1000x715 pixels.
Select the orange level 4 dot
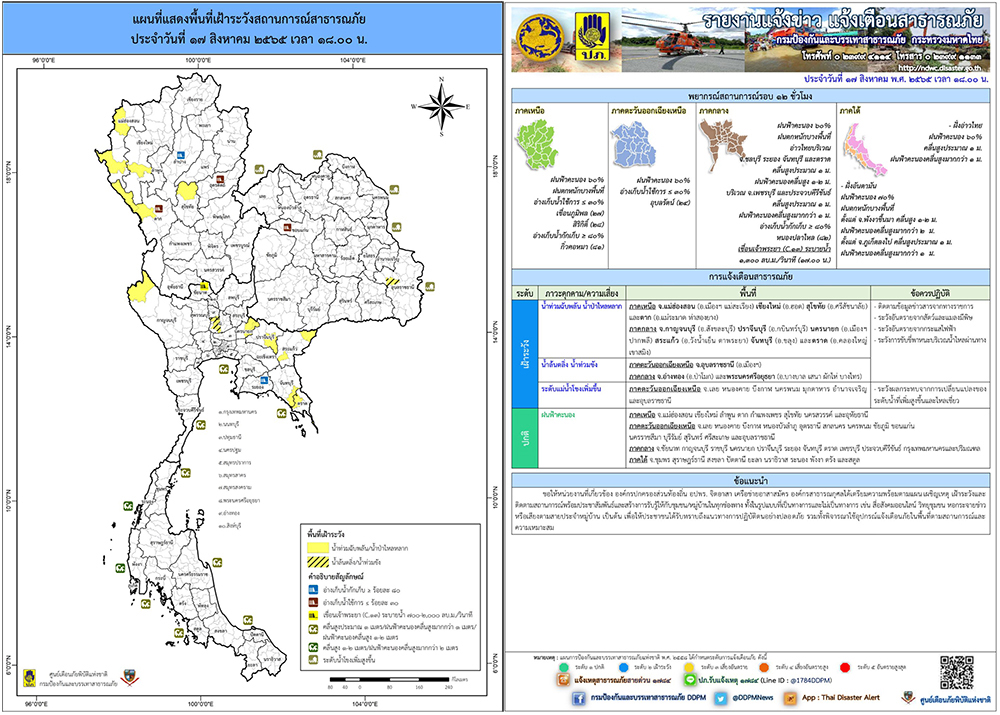(x=764, y=667)
